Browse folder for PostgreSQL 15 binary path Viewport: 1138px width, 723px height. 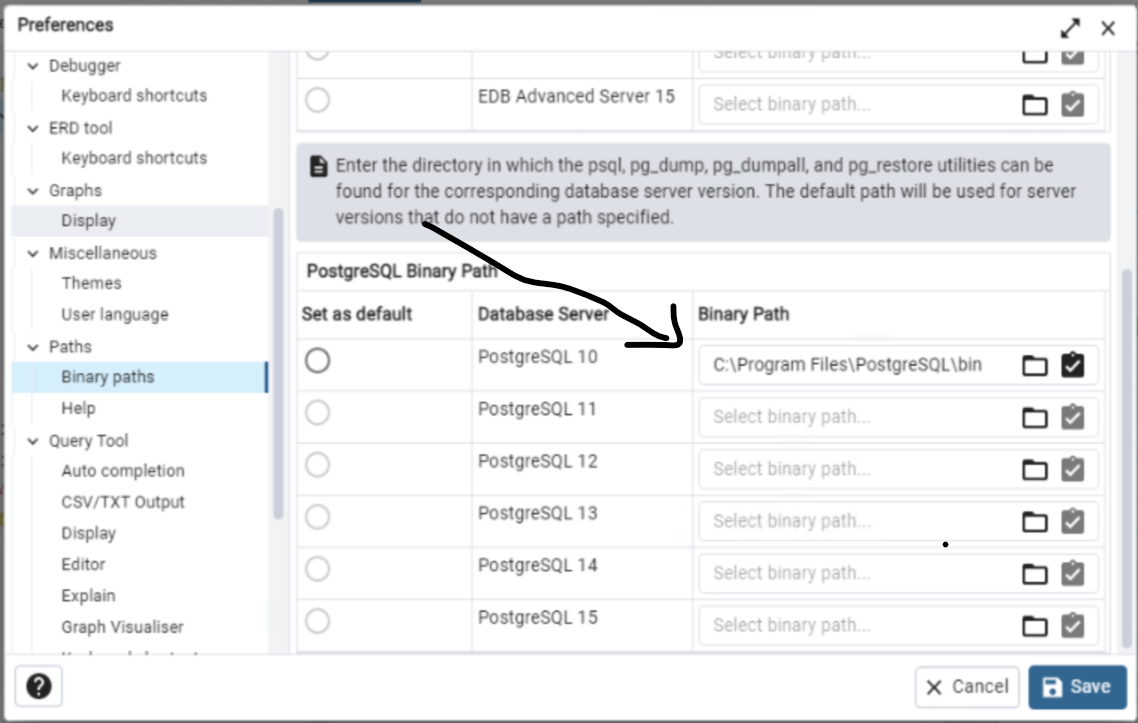[1034, 626]
